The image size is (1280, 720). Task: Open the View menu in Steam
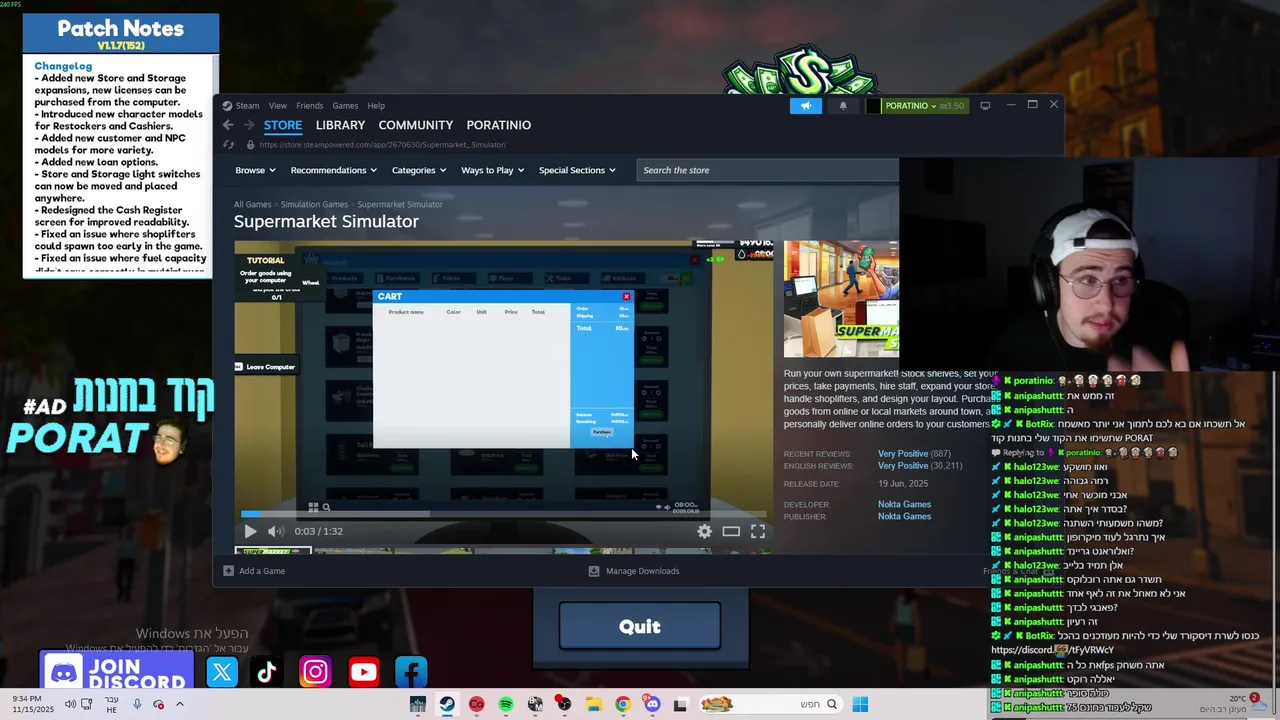click(x=277, y=105)
